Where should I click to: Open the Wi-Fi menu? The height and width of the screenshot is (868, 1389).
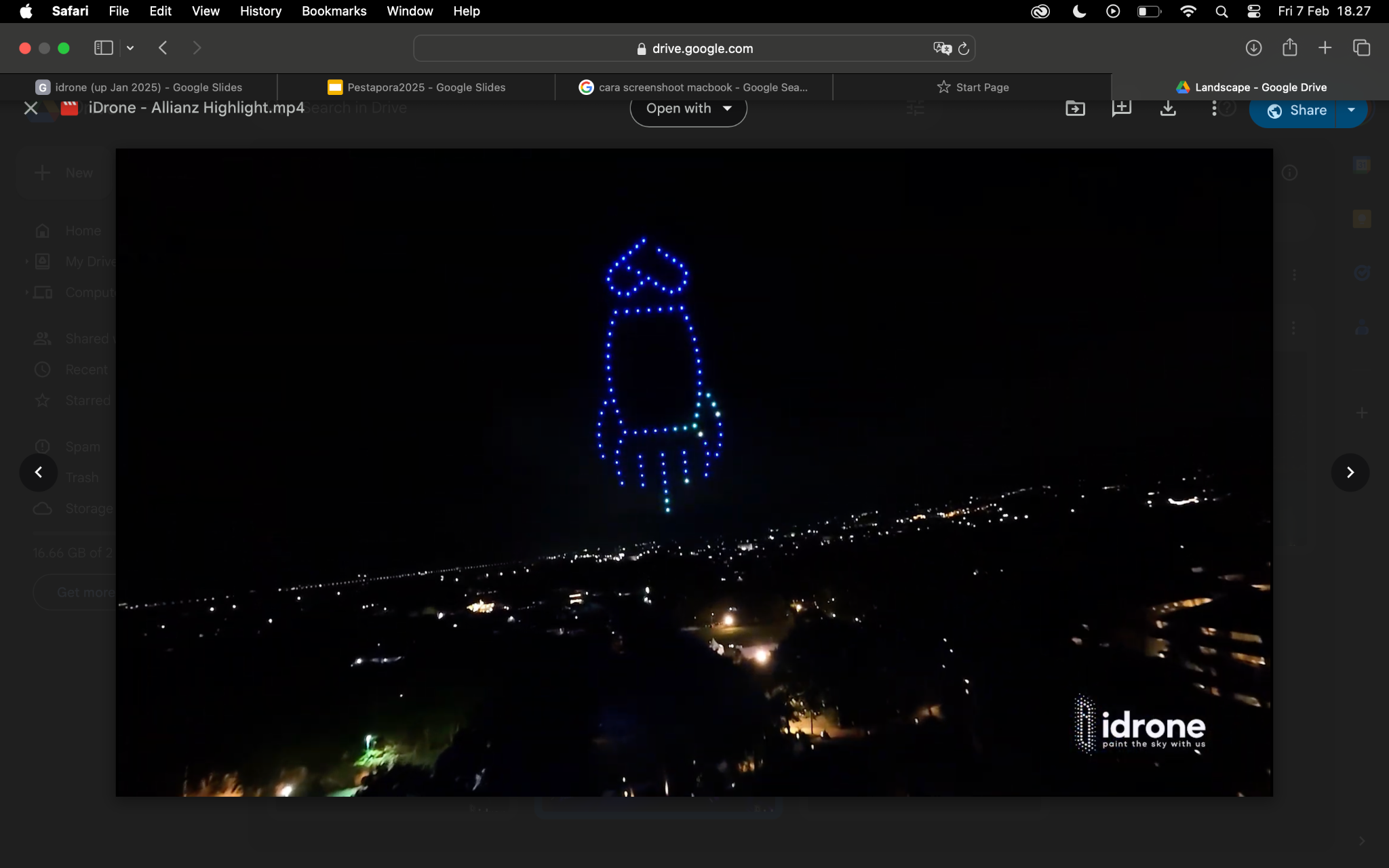(x=1188, y=12)
